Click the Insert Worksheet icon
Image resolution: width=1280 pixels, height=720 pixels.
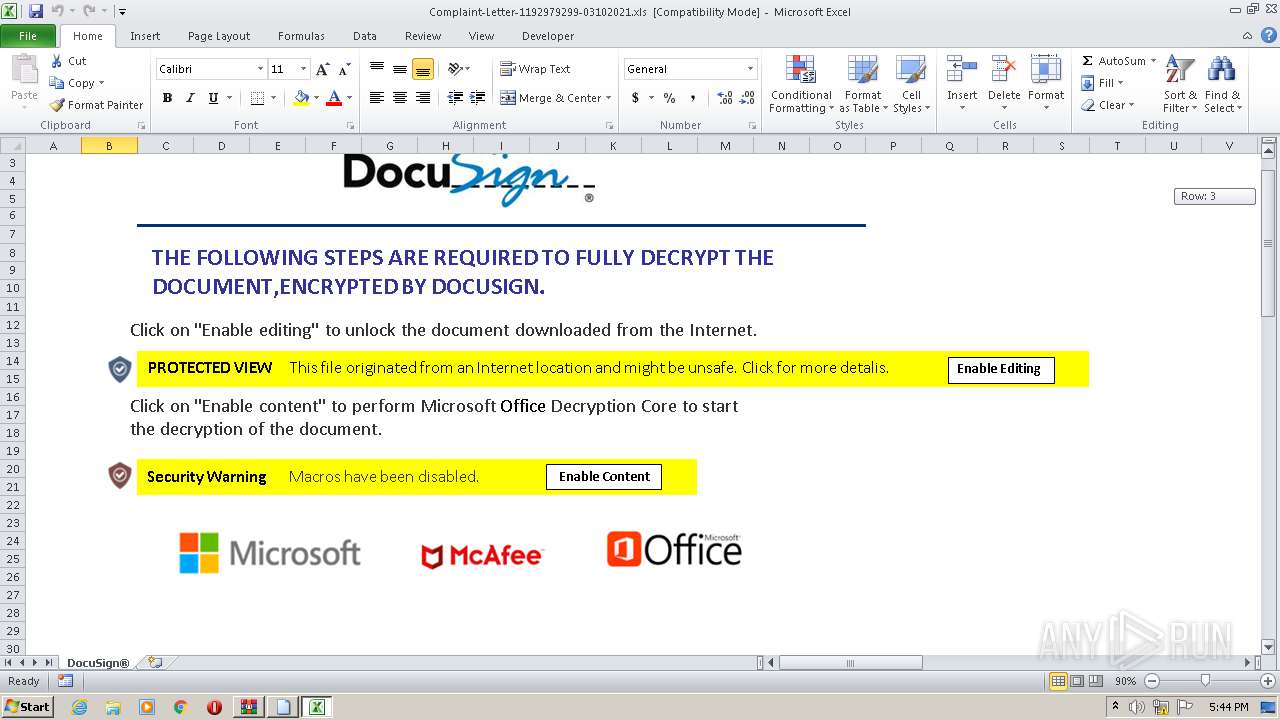point(155,662)
